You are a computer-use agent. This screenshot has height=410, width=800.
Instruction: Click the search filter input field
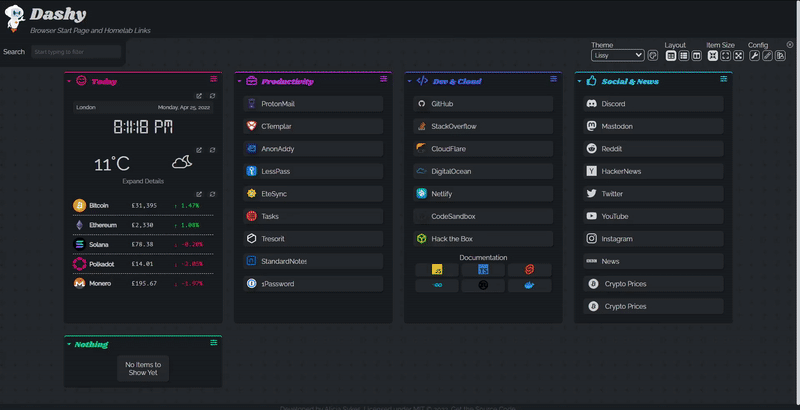[76, 52]
